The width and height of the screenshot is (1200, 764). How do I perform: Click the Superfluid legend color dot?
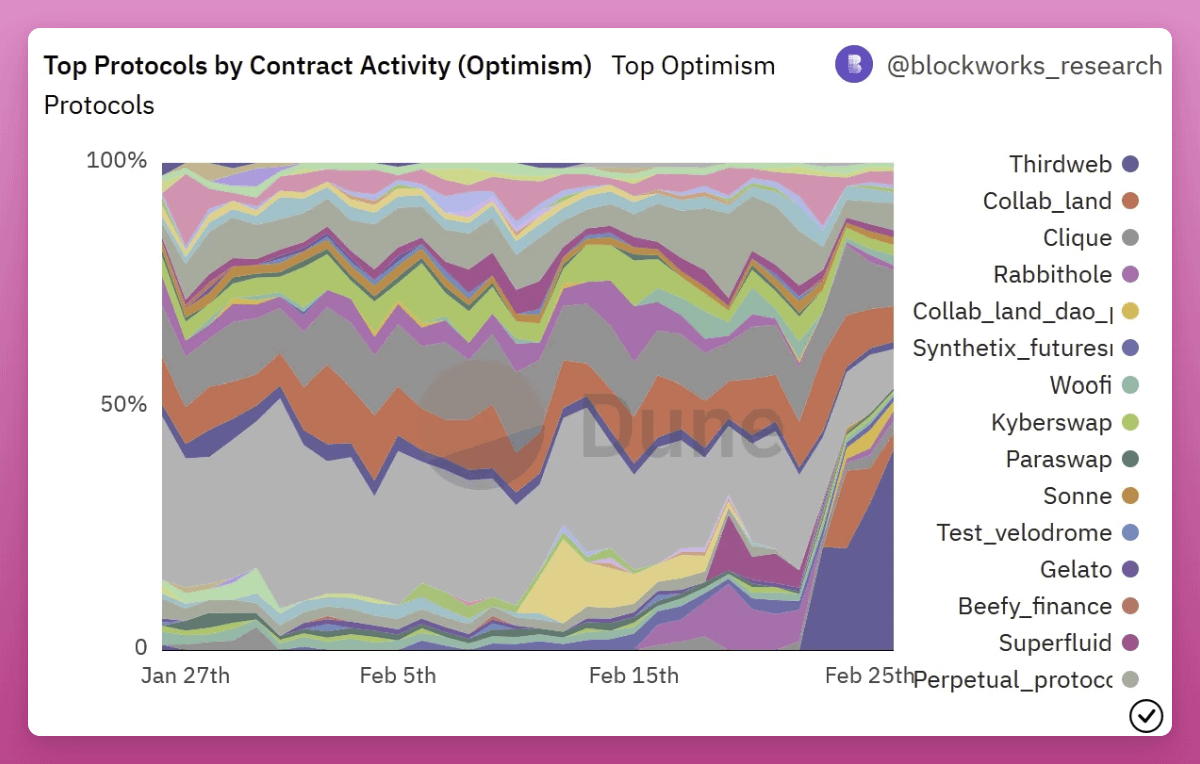[x=1131, y=643]
